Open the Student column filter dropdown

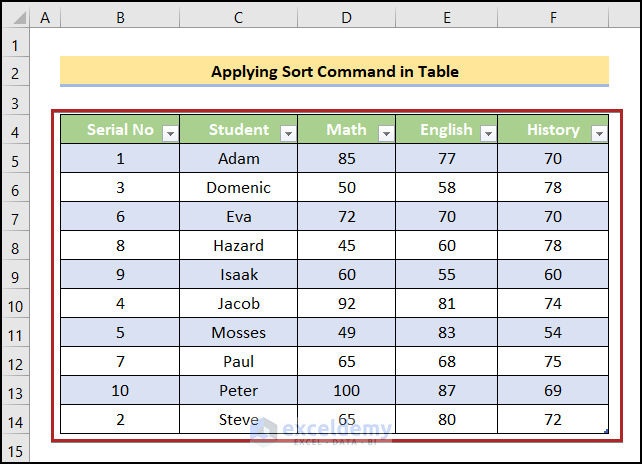288,133
